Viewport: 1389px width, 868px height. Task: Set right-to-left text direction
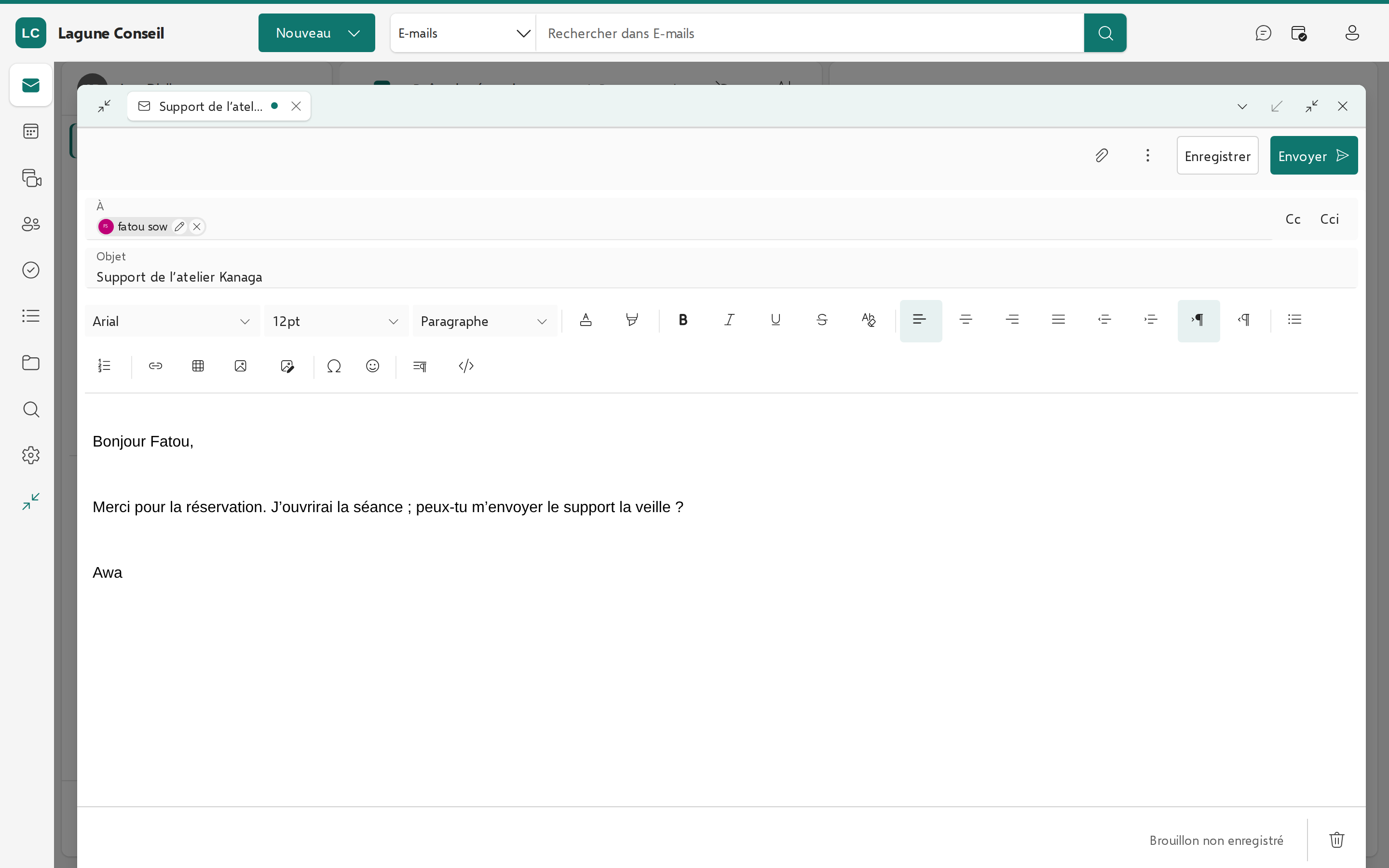pyautogui.click(x=1244, y=320)
